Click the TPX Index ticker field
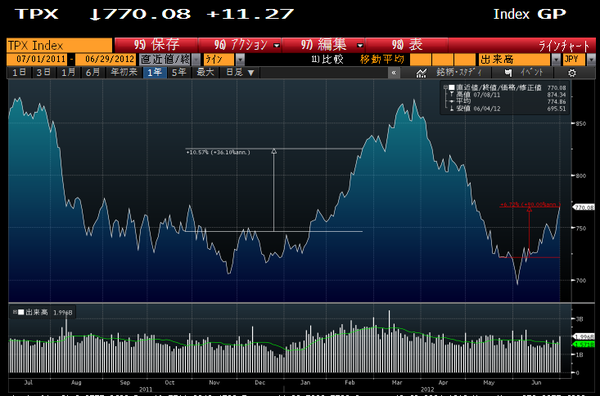This screenshot has height=396, width=600. (60, 46)
